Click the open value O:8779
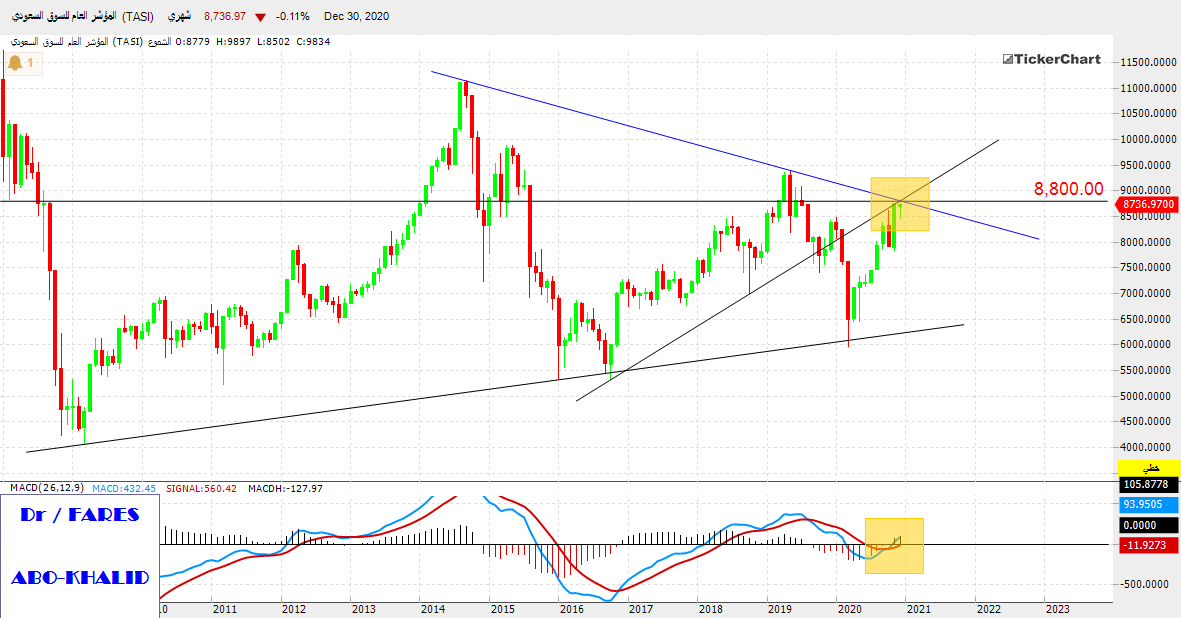 (192, 41)
